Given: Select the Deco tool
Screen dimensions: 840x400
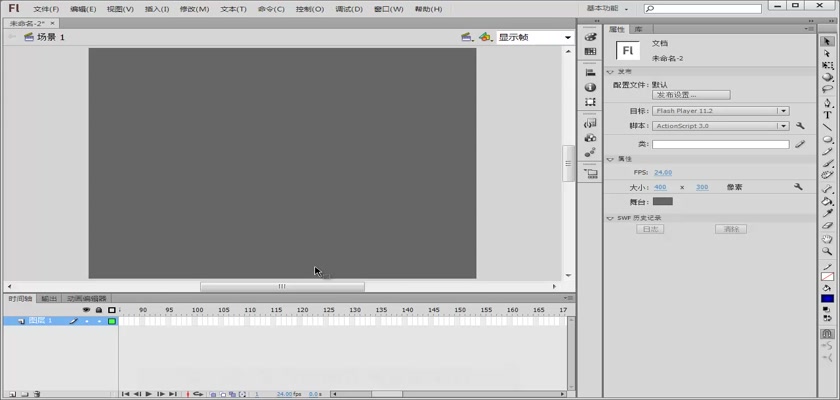Looking at the screenshot, I should [828, 175].
